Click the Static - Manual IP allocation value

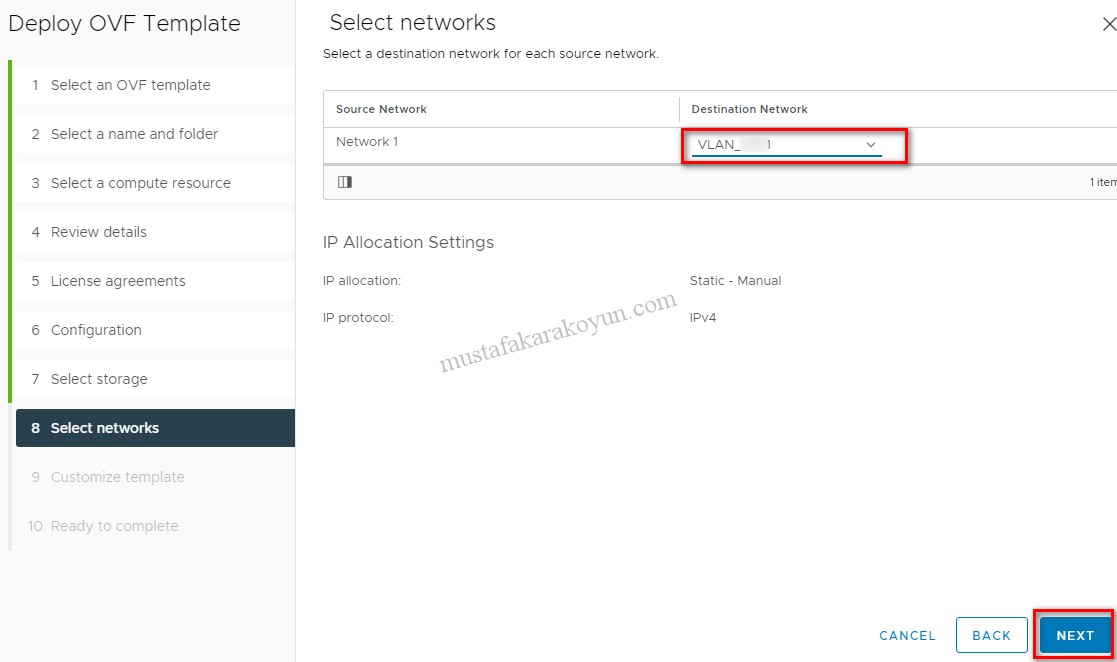(x=735, y=281)
